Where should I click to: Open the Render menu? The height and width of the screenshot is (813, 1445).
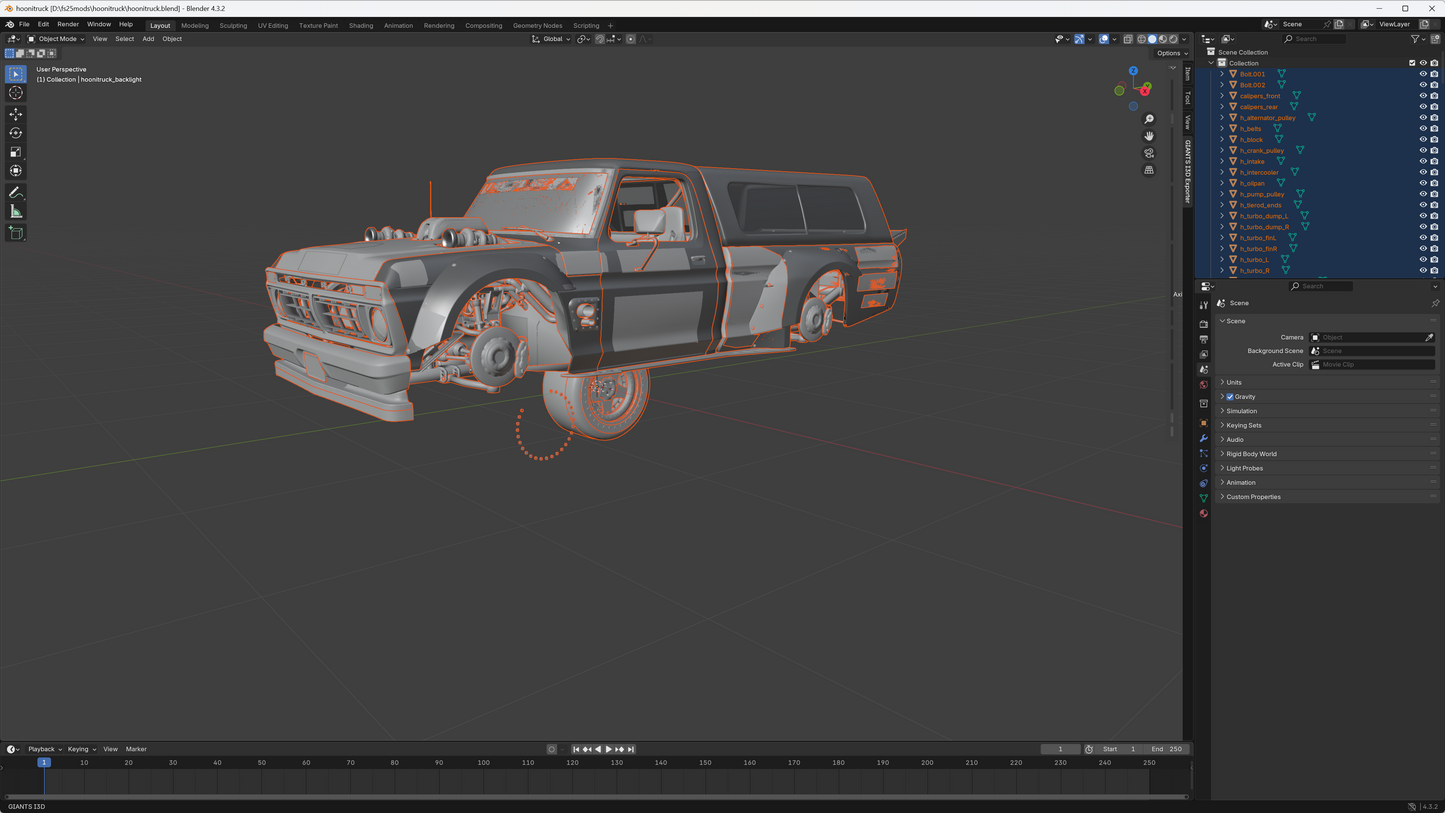coord(68,24)
